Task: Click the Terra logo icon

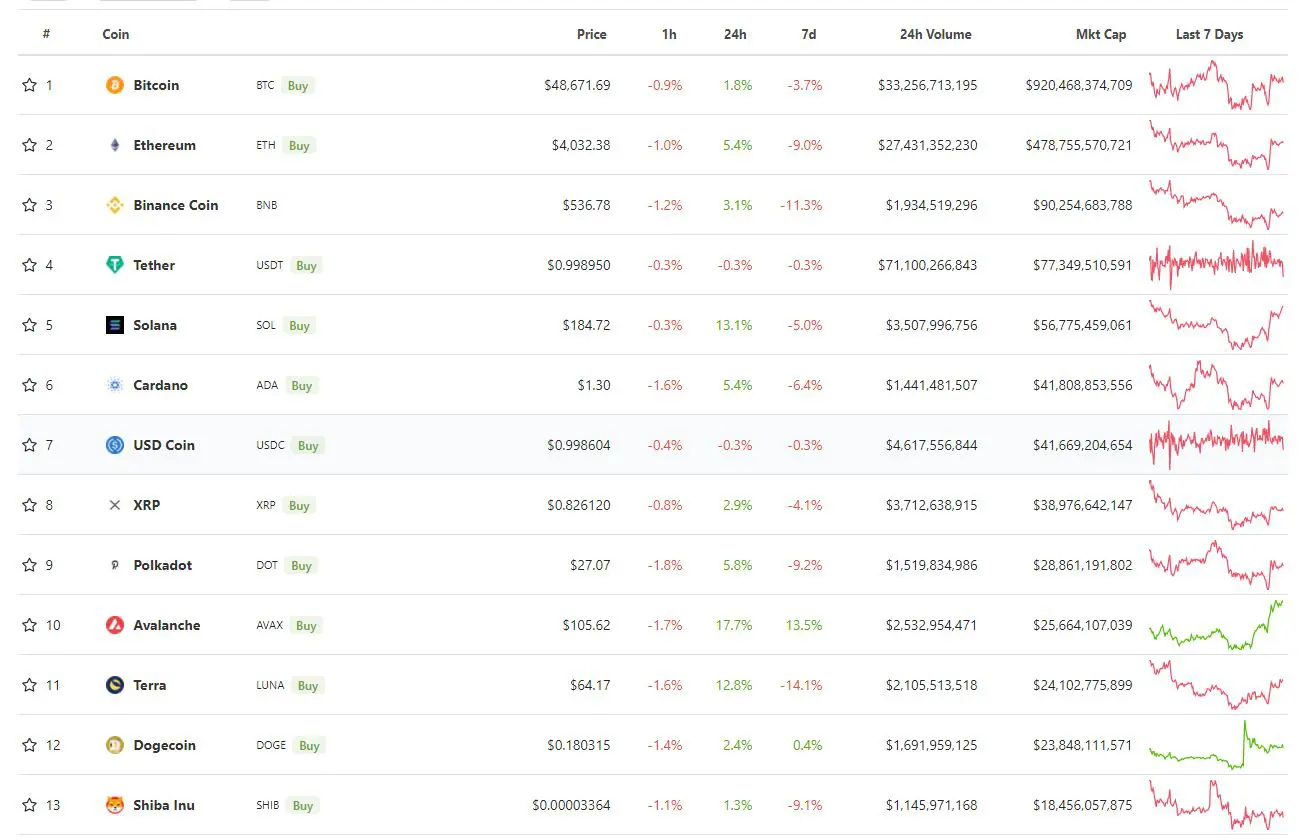Action: click(115, 685)
